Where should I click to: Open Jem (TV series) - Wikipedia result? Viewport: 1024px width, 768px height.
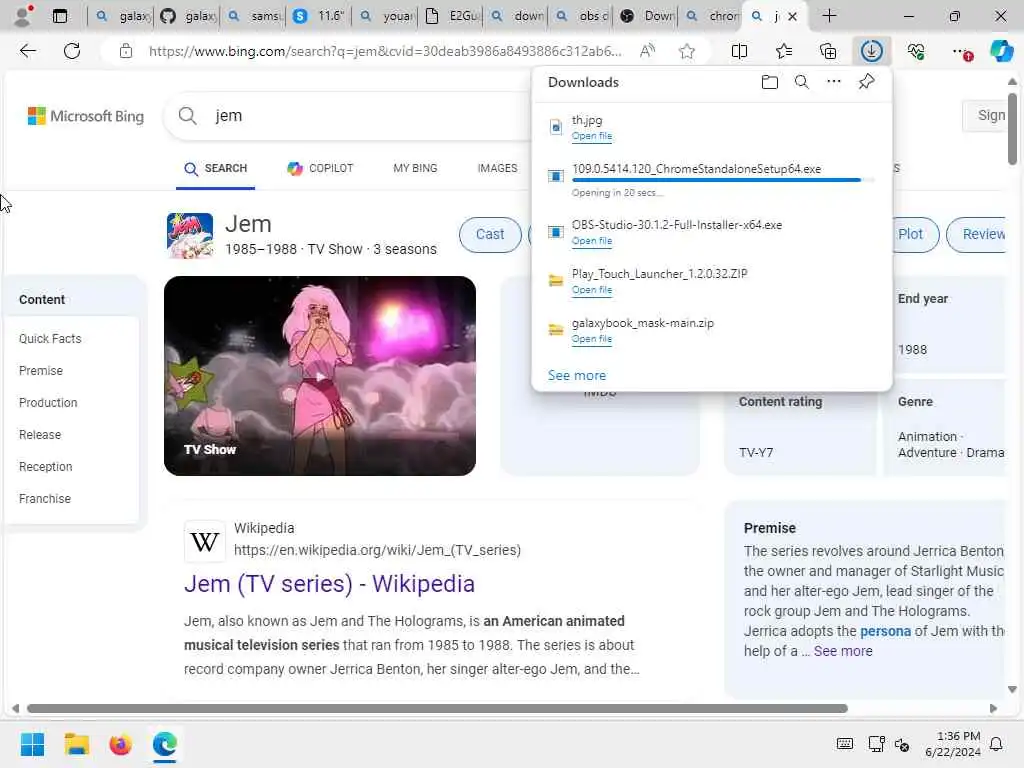(329, 584)
